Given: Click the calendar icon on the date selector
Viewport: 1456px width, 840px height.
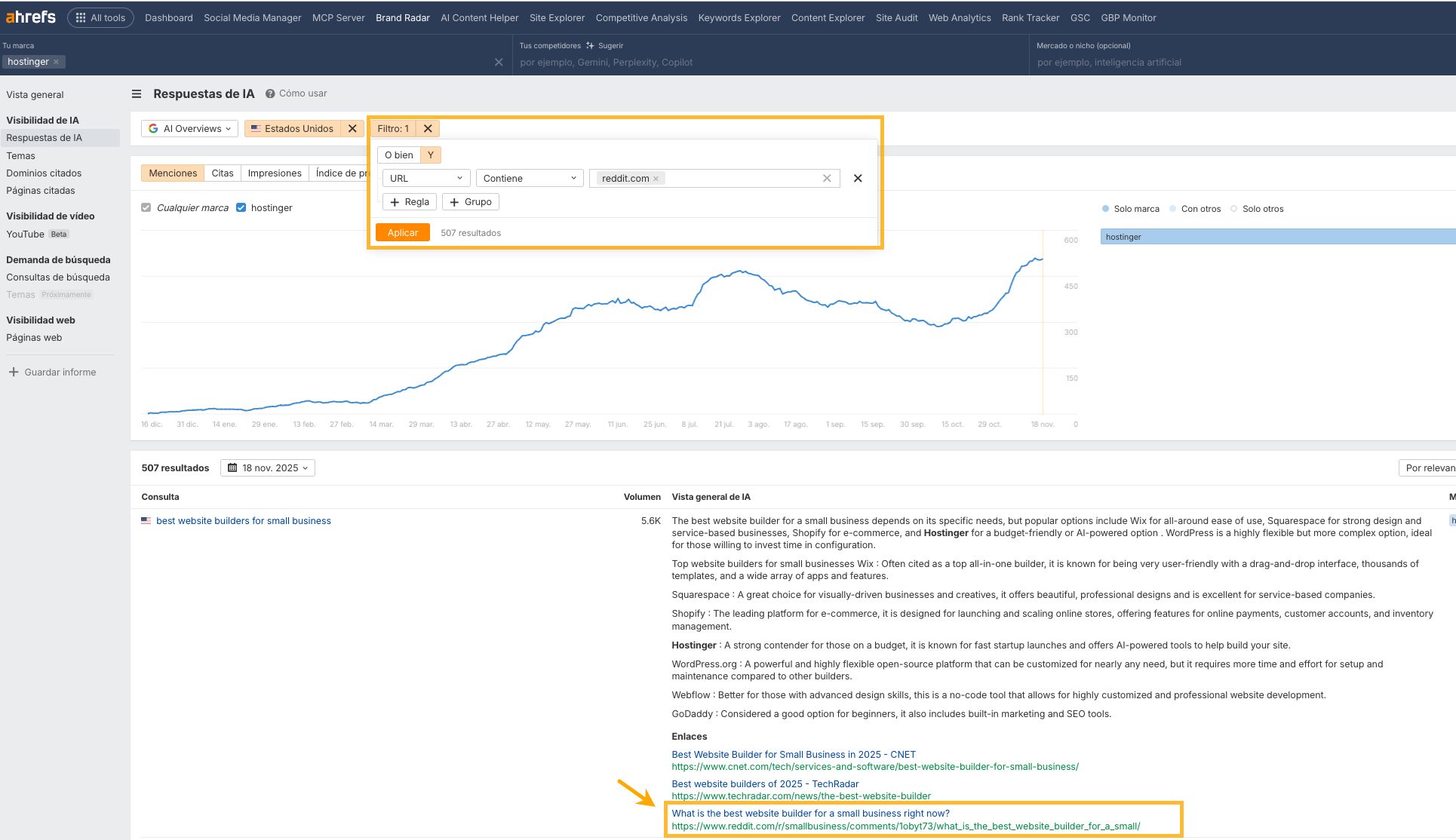Looking at the screenshot, I should [234, 468].
